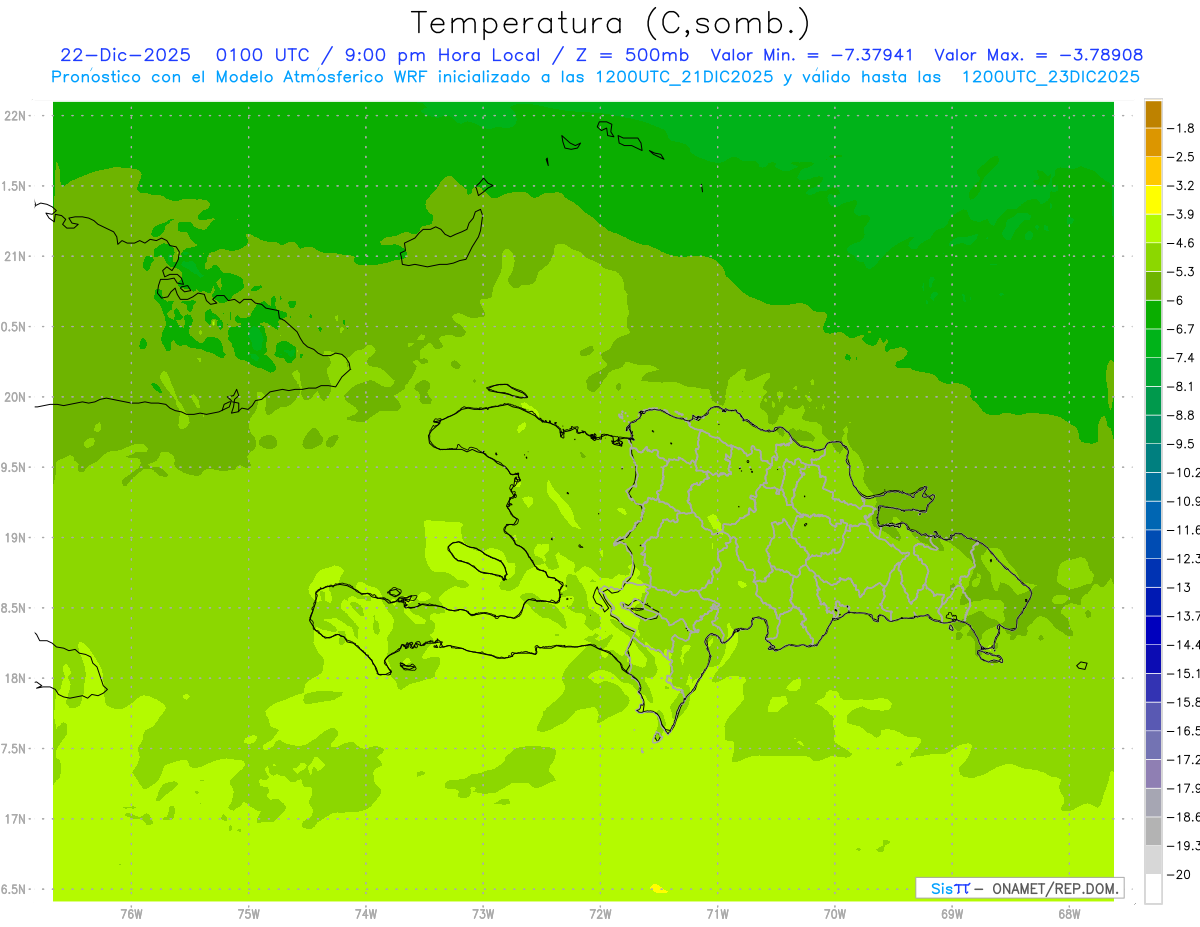Click the '69W' longitude label

(x=952, y=914)
